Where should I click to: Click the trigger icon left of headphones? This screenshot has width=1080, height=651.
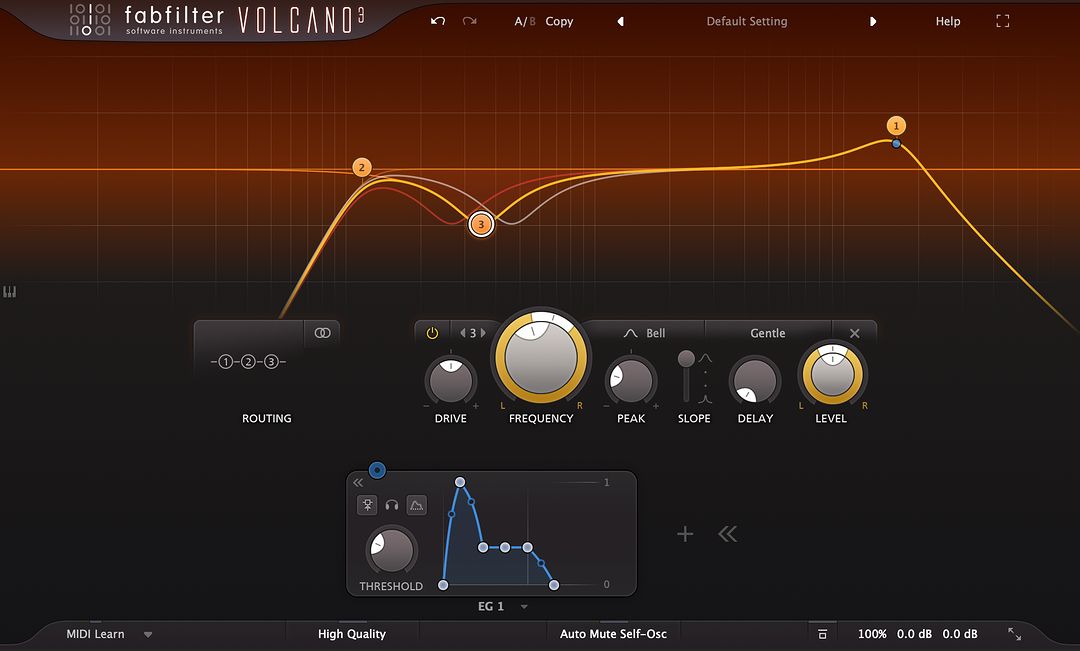tap(367, 506)
